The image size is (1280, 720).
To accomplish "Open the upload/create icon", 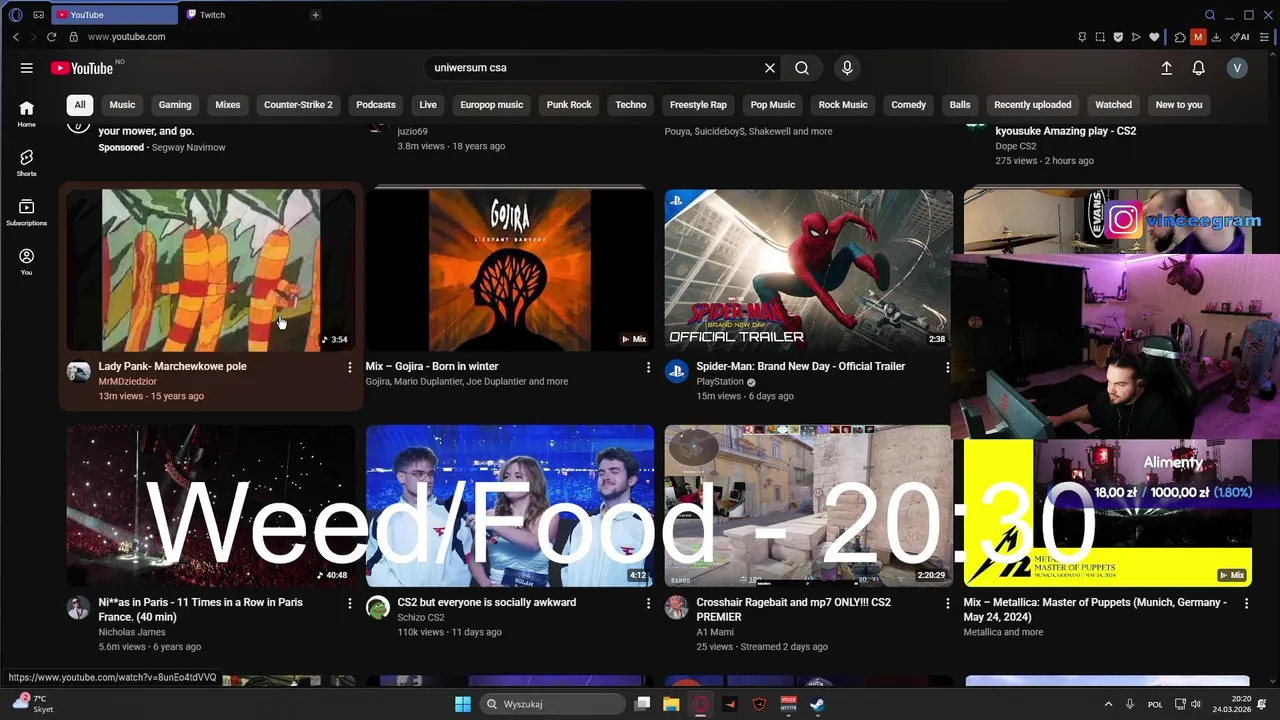I will coord(1166,68).
